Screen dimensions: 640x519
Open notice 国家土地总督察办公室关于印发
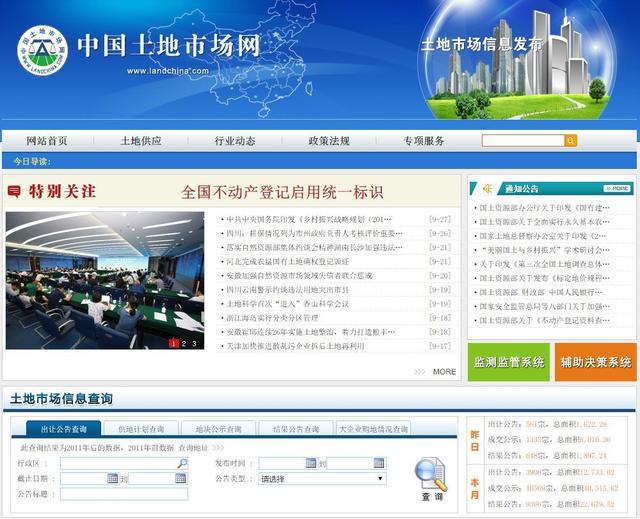point(542,236)
